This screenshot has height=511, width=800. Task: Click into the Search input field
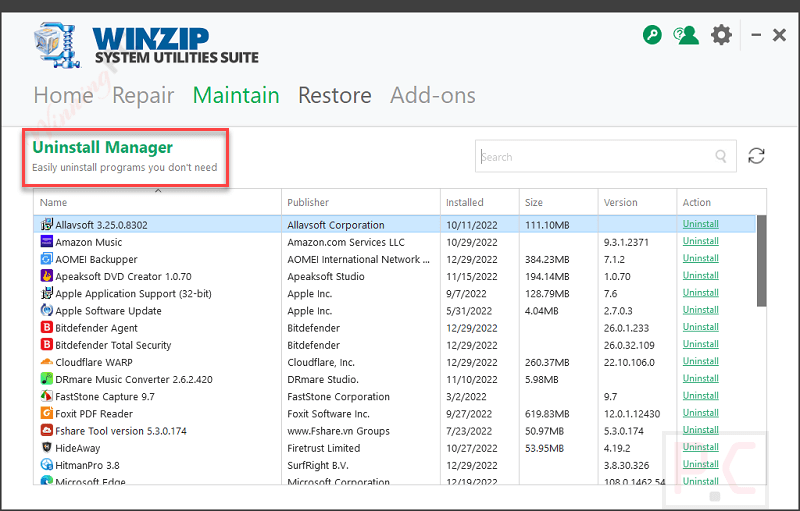coord(595,156)
